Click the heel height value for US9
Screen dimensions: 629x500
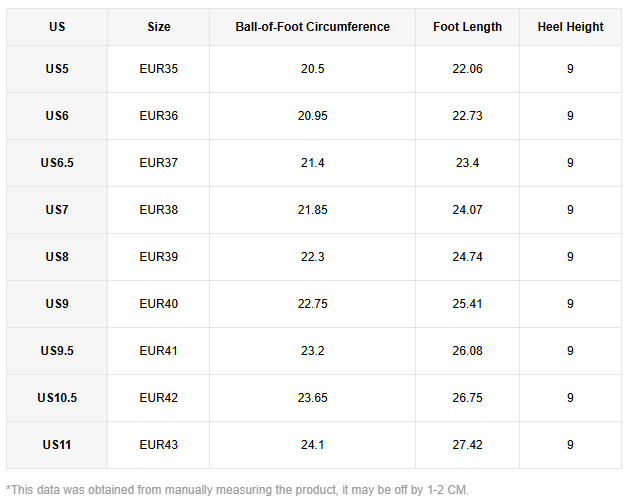[x=570, y=304]
